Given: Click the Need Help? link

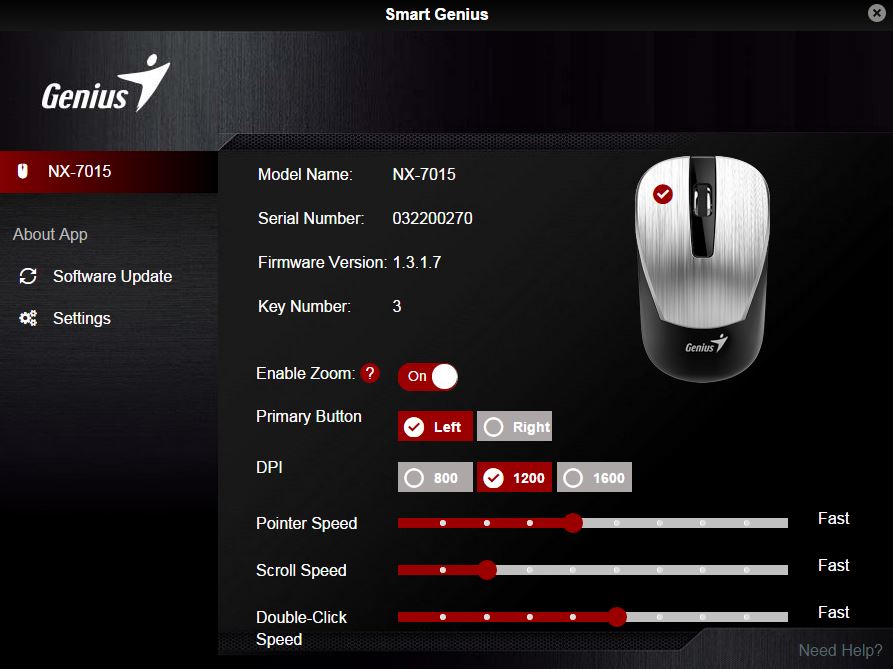Looking at the screenshot, I should (840, 650).
